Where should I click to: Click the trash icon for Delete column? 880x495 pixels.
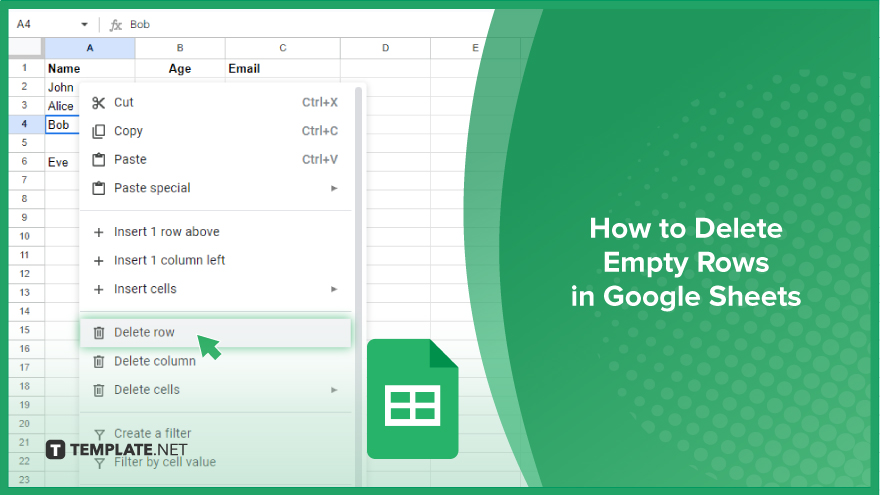99,361
